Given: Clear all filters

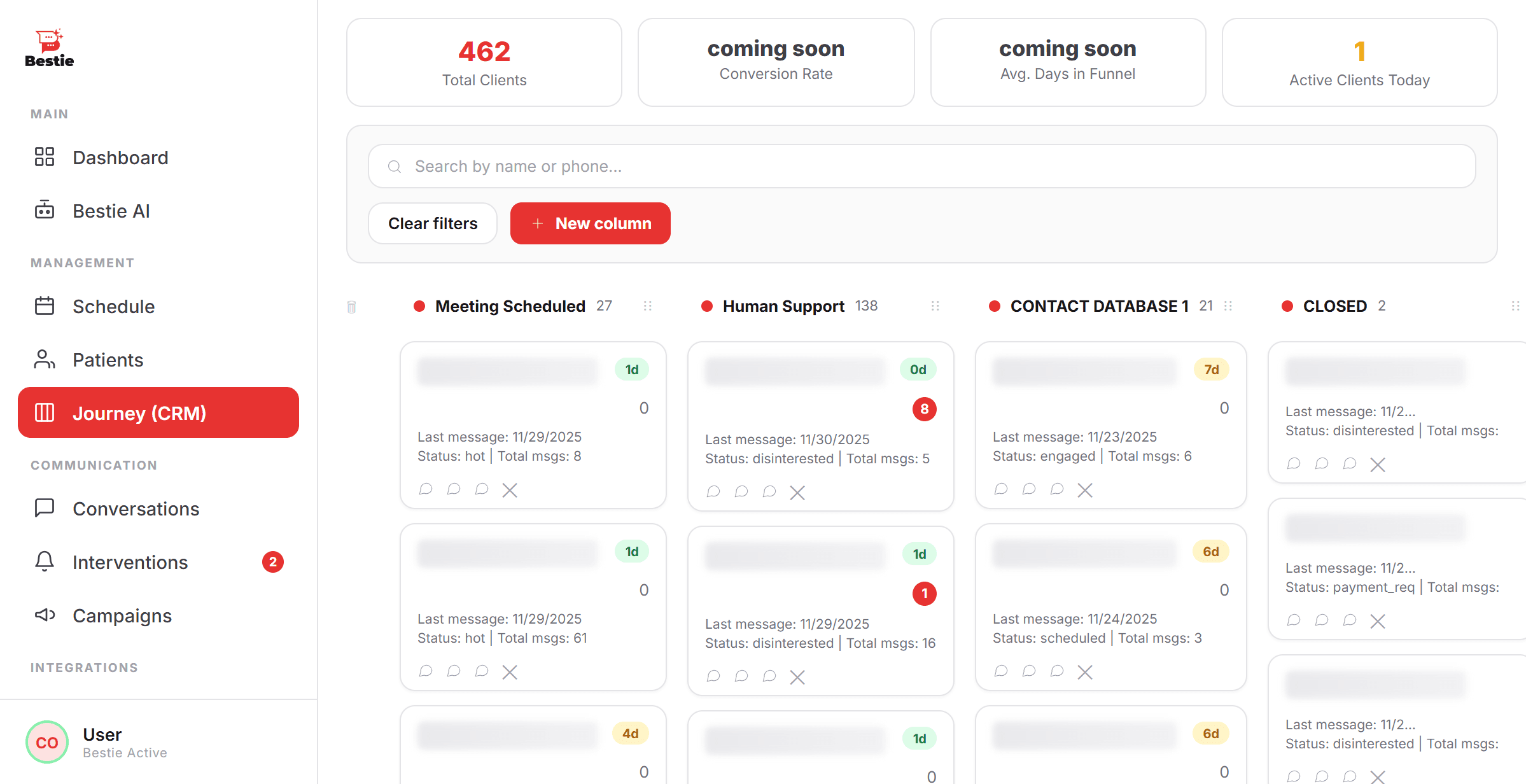Looking at the screenshot, I should point(433,223).
